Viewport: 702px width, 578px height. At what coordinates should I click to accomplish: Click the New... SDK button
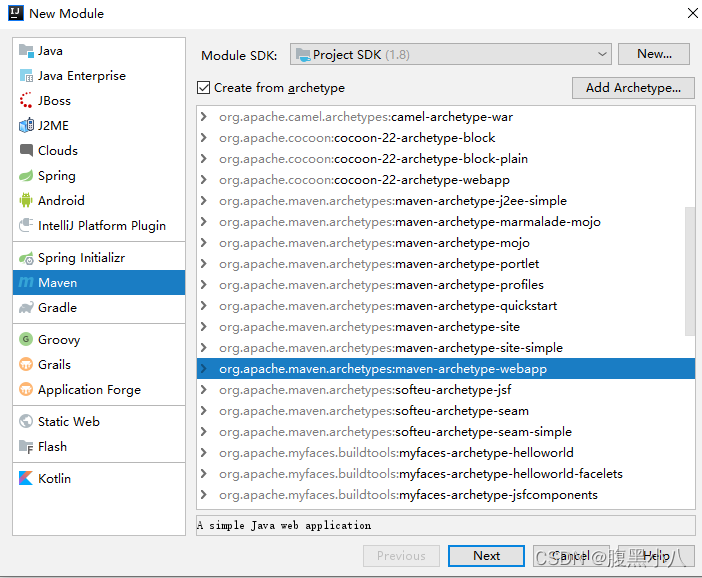[x=654, y=54]
